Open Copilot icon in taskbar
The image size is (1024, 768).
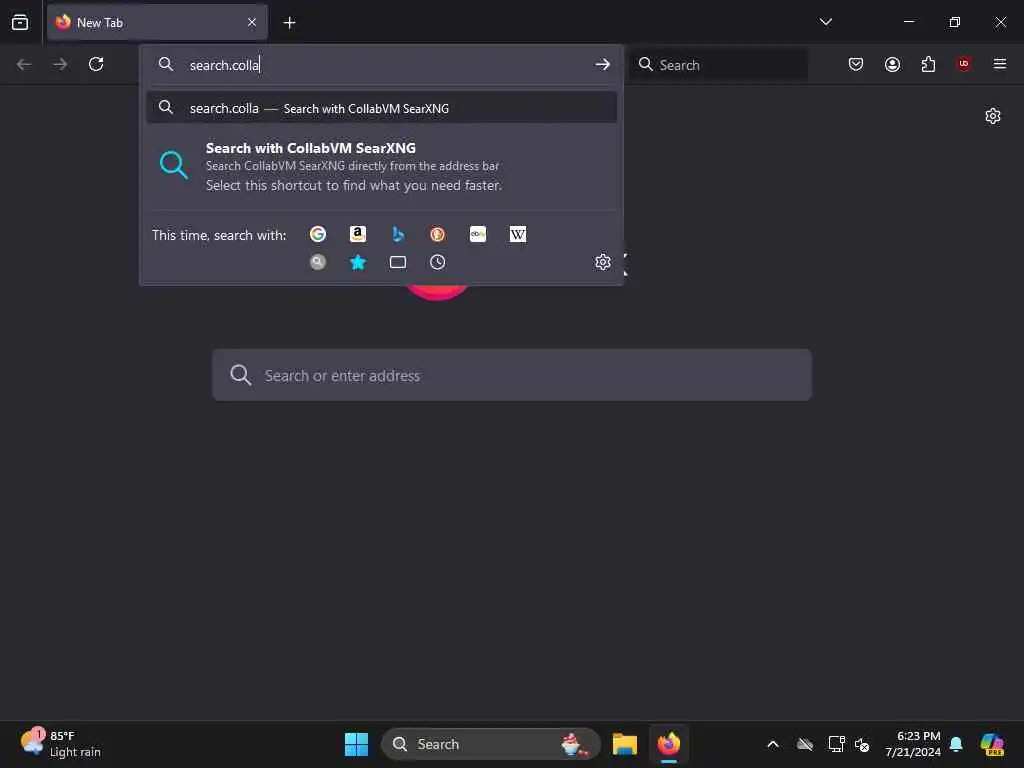(992, 744)
